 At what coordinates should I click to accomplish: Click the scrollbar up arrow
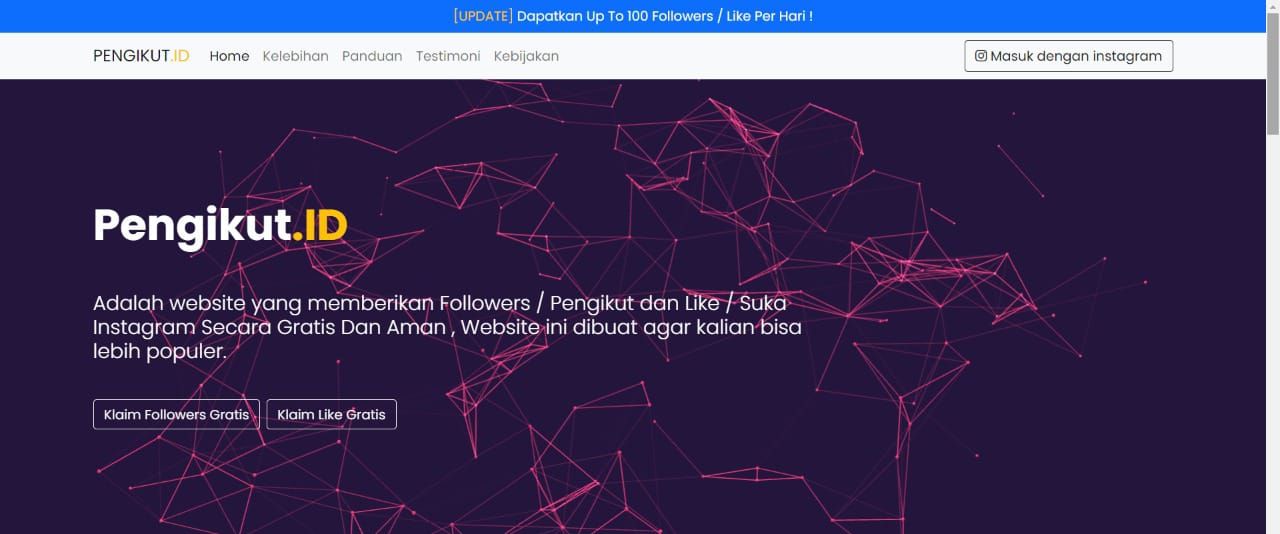point(1272,8)
